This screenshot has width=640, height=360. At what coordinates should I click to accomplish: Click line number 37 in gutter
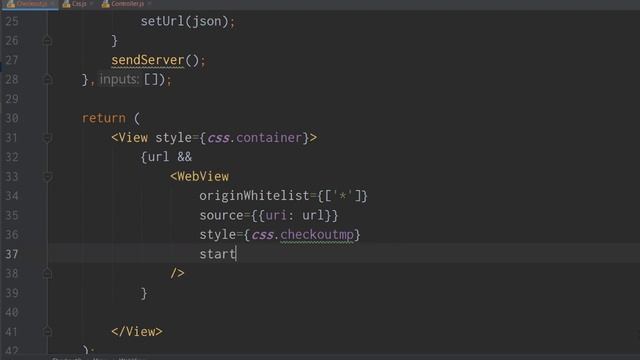click(x=12, y=254)
